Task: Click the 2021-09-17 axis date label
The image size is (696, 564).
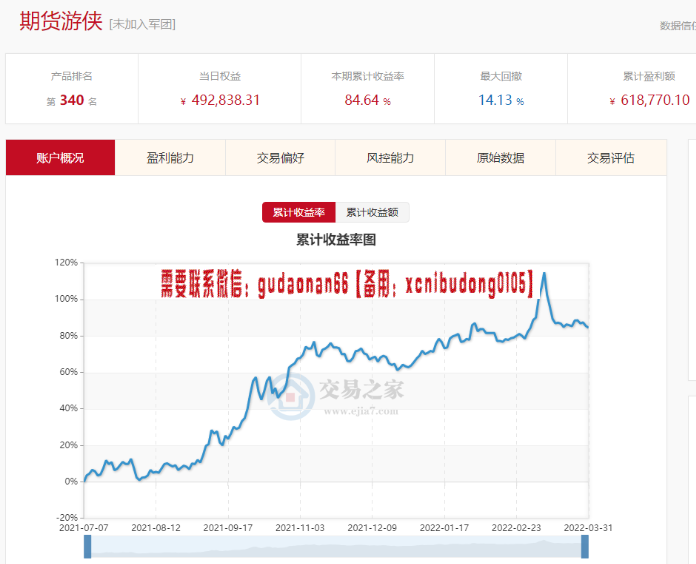Action: [228, 528]
